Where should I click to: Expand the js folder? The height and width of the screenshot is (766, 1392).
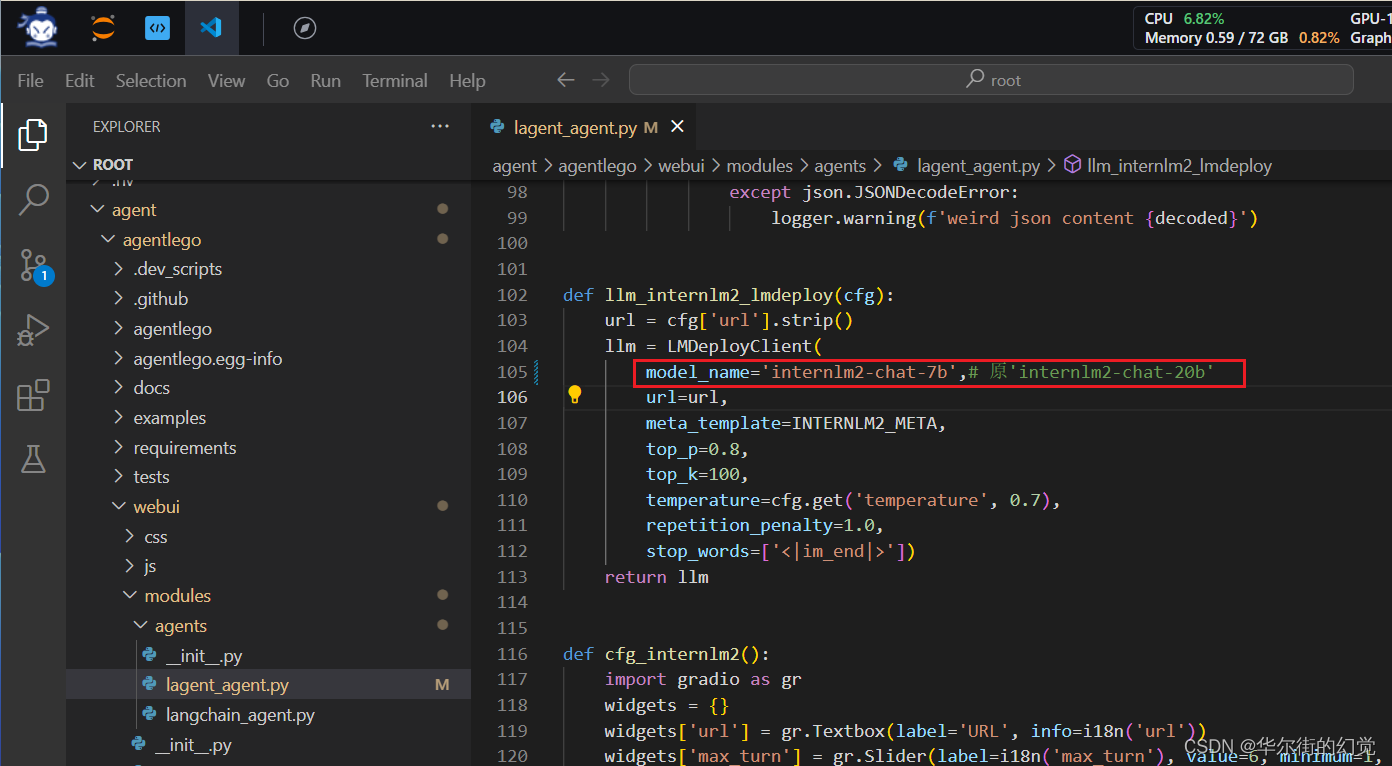pos(130,566)
